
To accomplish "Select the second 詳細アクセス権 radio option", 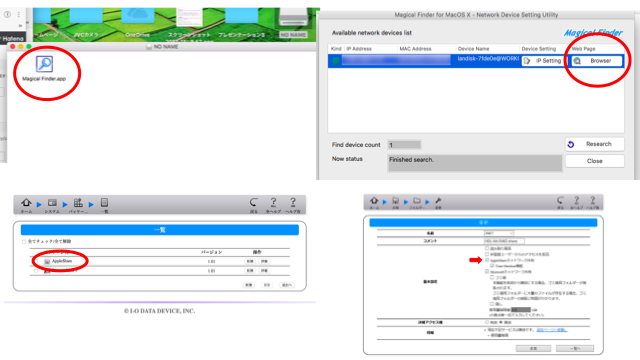I will click(501, 322).
